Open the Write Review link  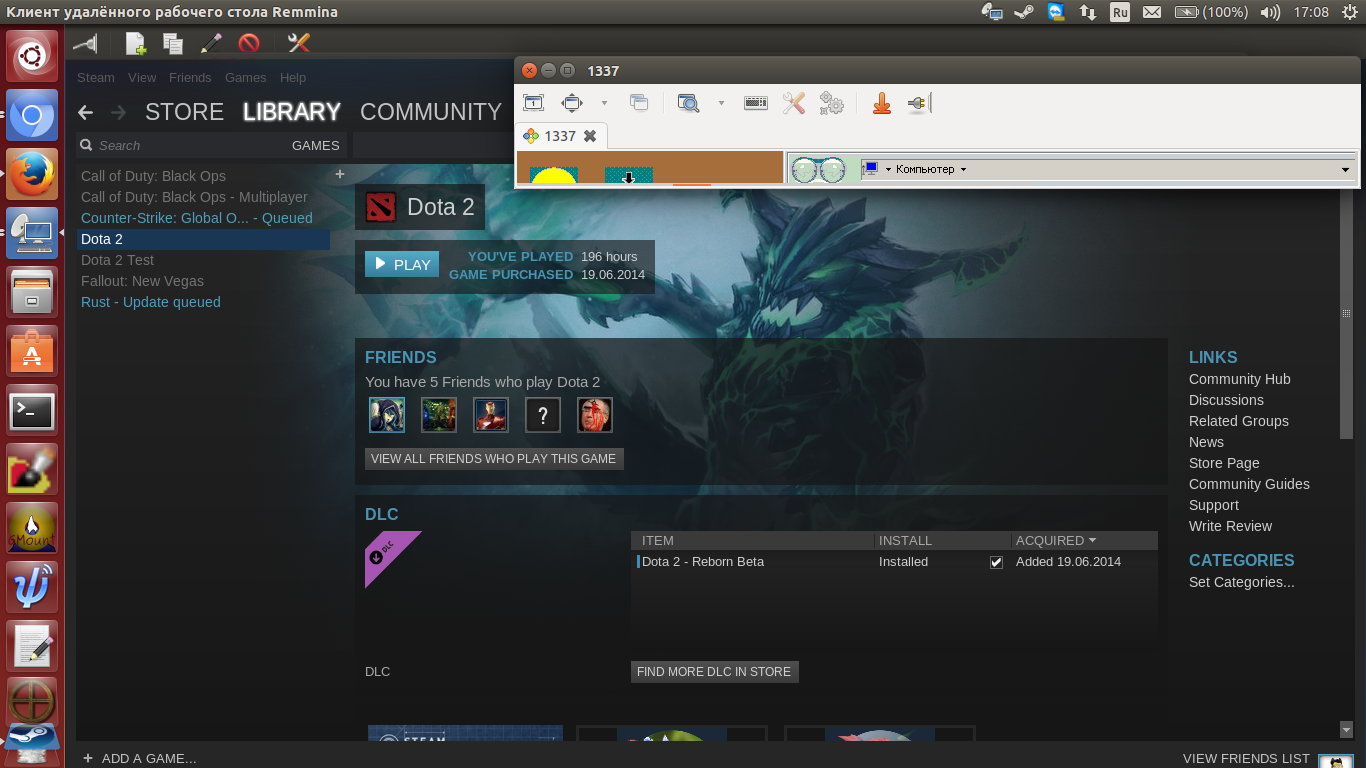point(1230,526)
